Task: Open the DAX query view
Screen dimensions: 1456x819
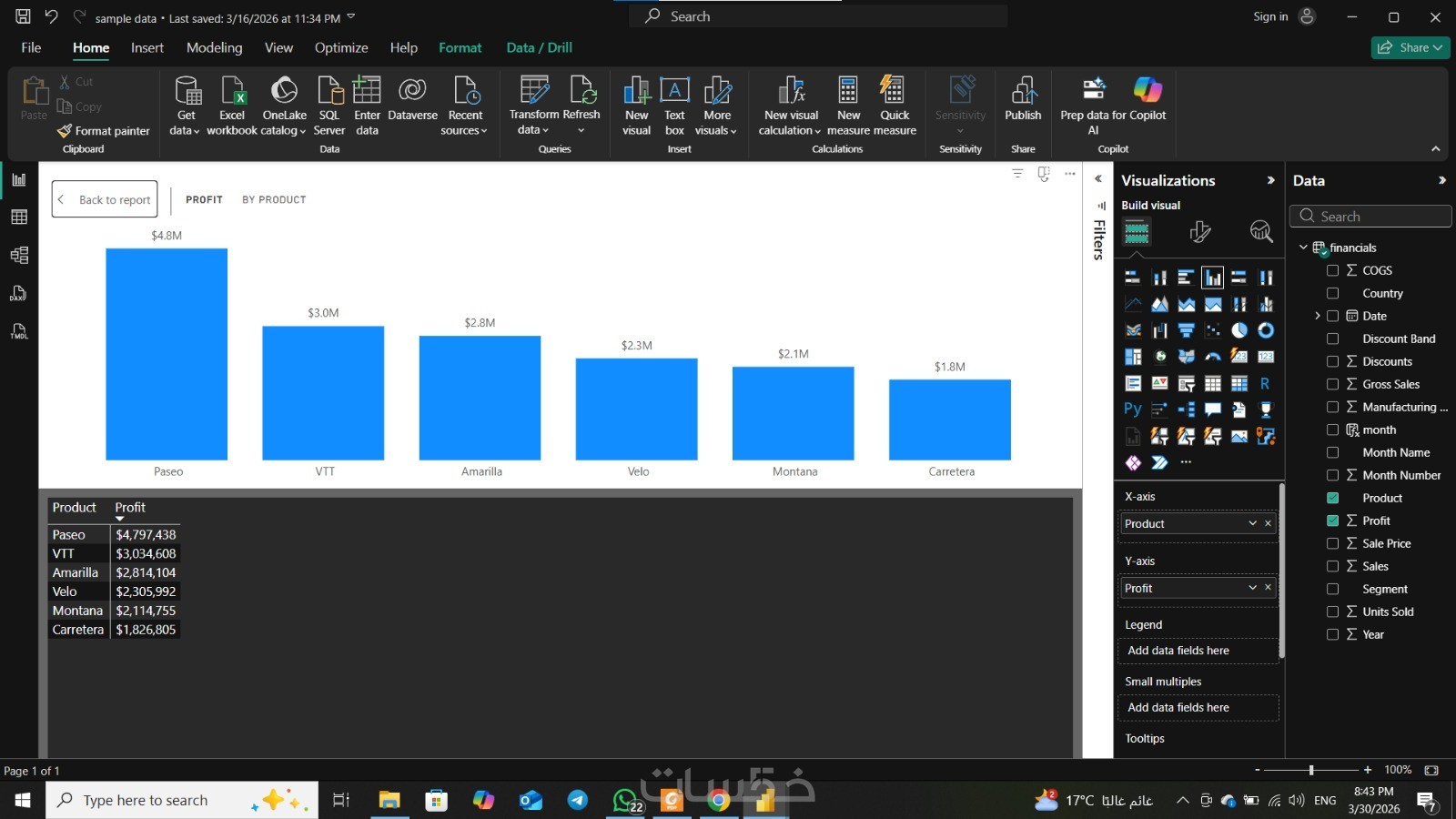Action: (x=19, y=293)
